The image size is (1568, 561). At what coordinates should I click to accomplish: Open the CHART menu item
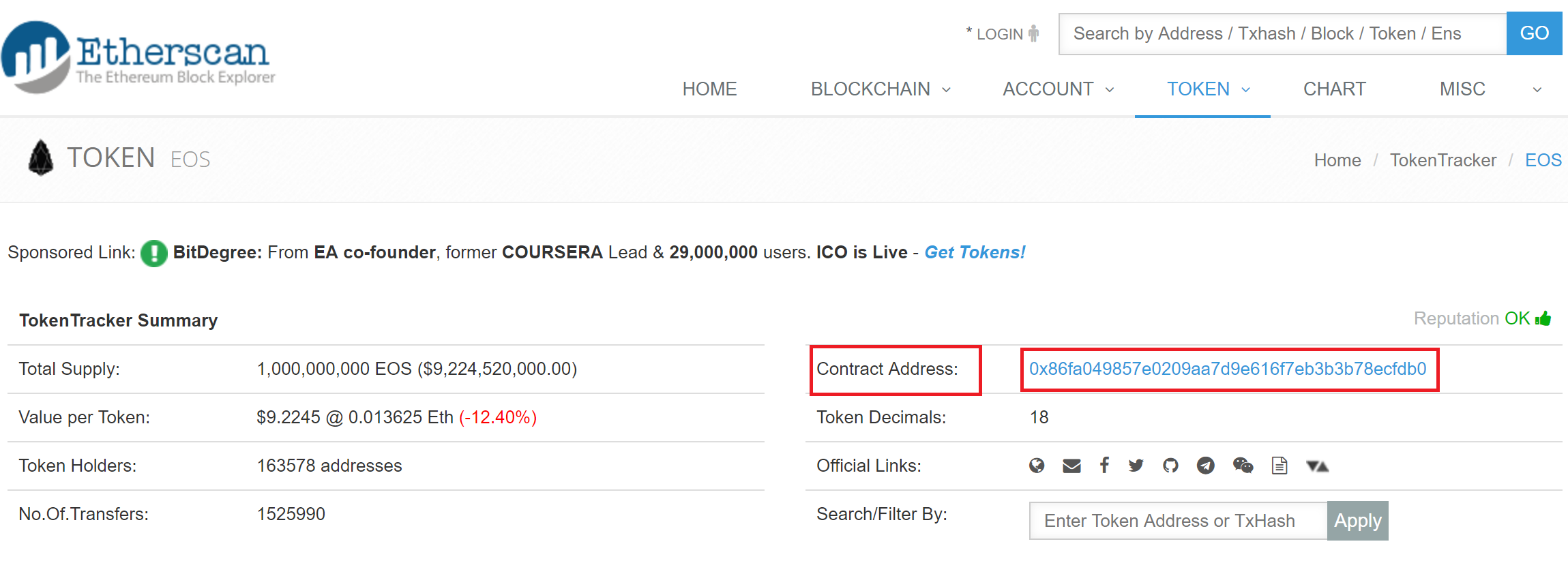(1334, 89)
